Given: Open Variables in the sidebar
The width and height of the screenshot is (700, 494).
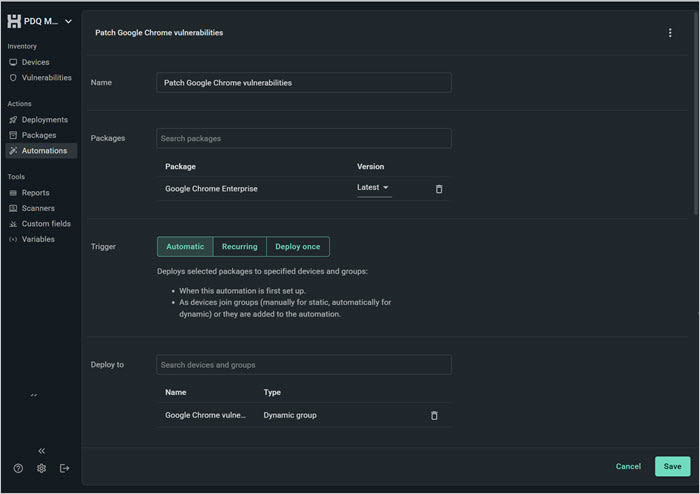Looking at the screenshot, I should (x=38, y=239).
